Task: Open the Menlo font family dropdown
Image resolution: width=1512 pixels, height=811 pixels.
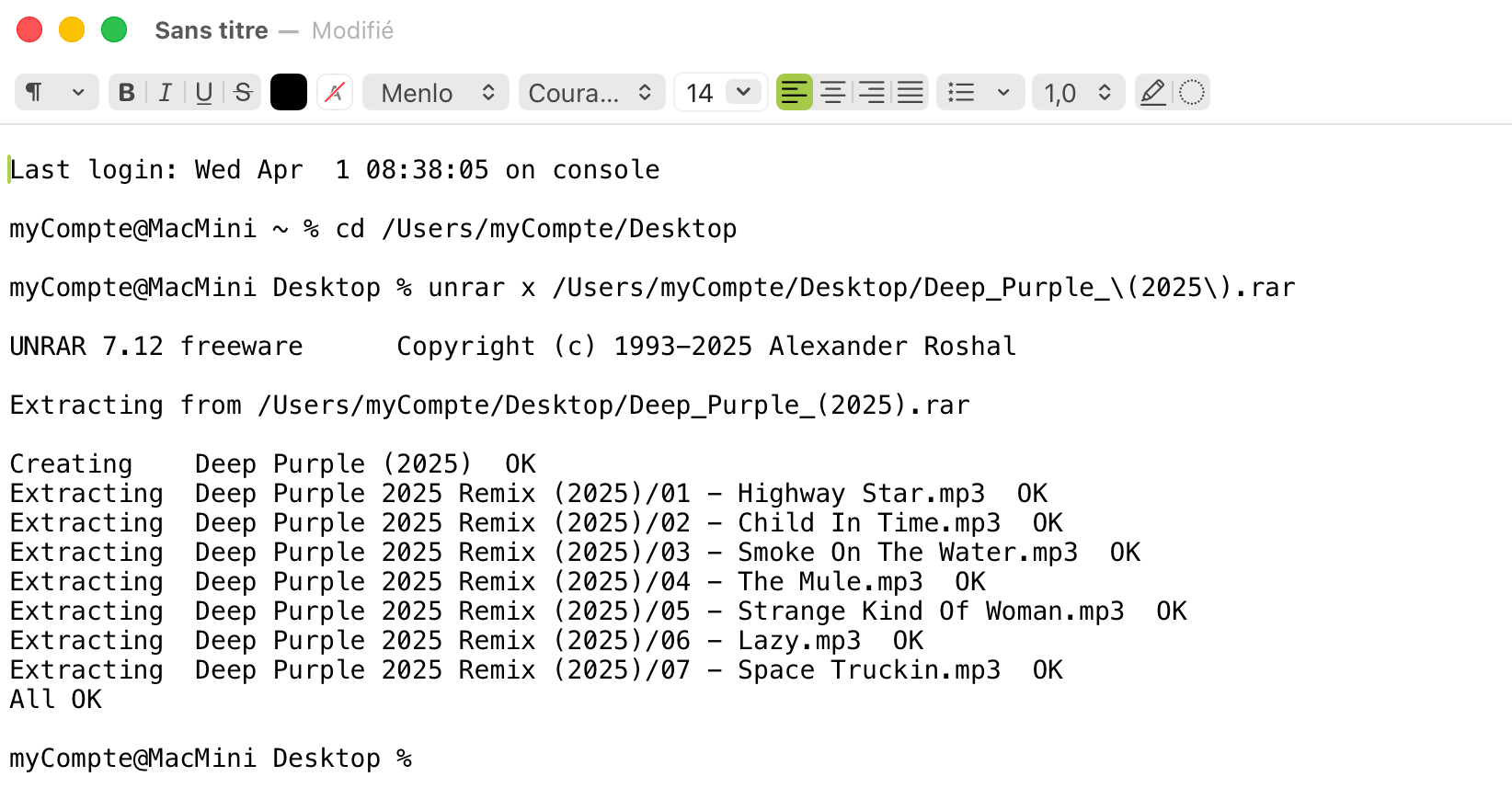Action: pyautogui.click(x=436, y=93)
